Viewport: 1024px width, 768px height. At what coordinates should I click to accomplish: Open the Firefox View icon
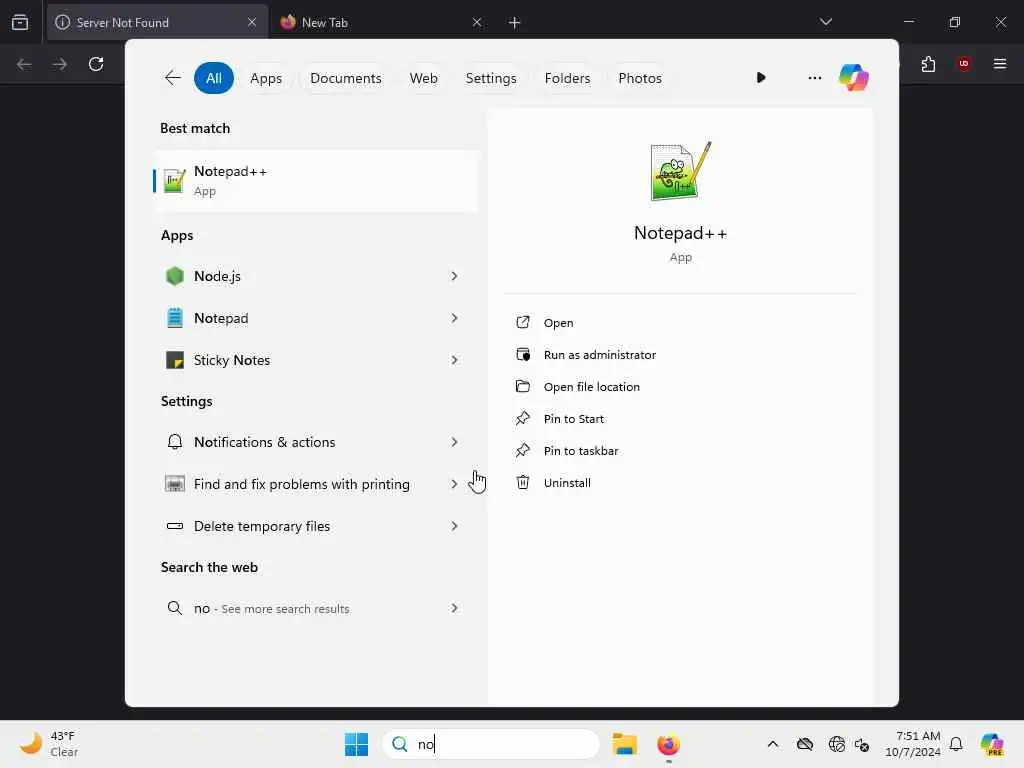pyautogui.click(x=20, y=22)
